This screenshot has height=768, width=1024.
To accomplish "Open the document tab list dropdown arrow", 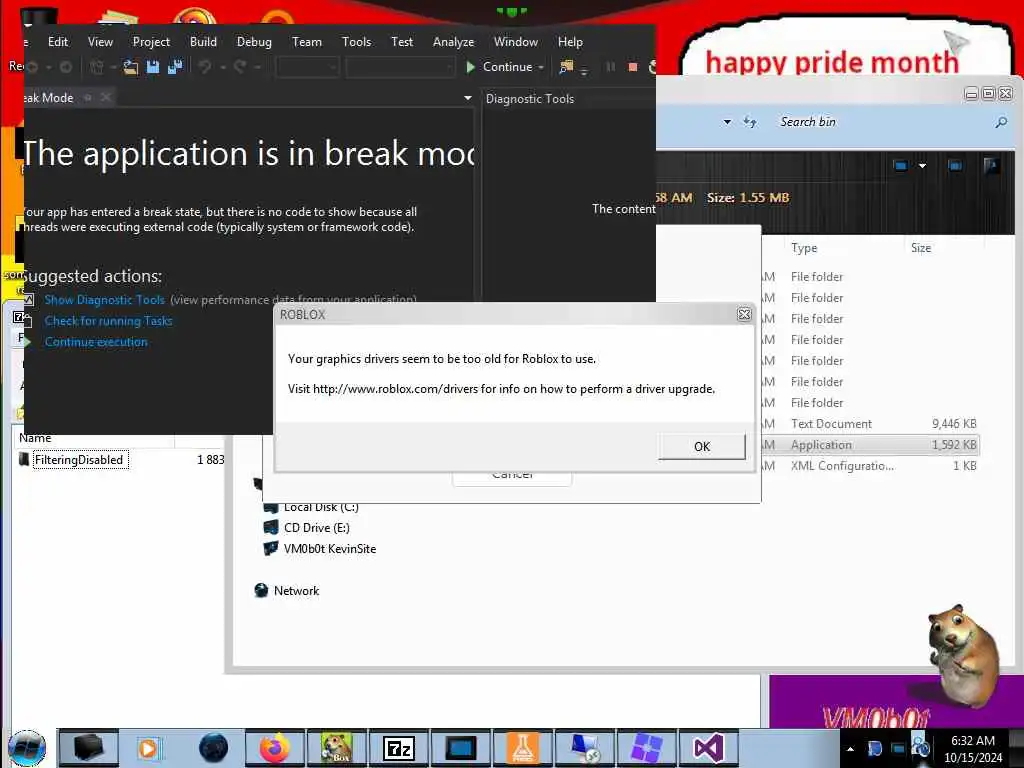I will point(468,98).
